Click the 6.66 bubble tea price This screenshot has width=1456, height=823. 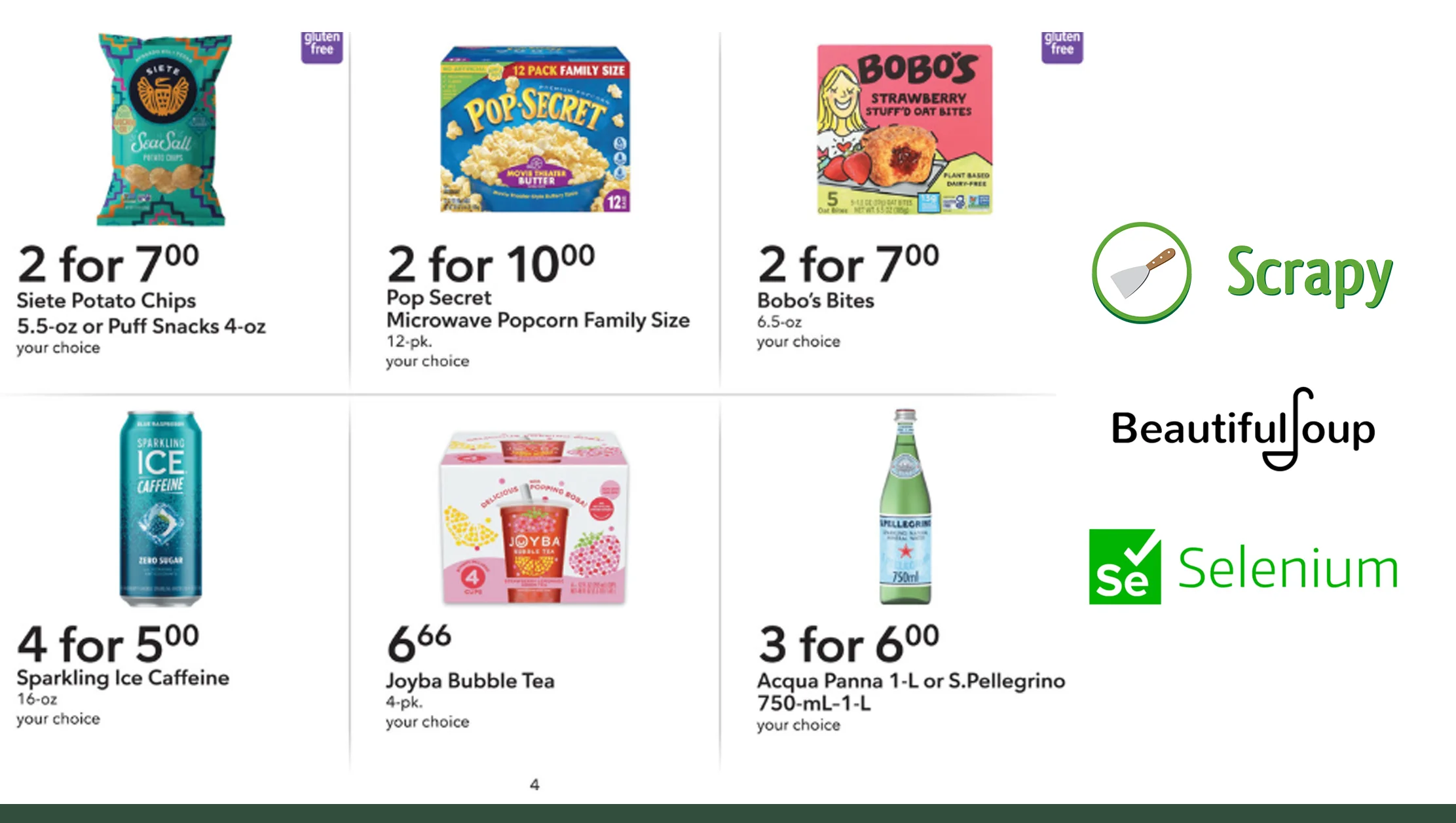[x=419, y=643]
